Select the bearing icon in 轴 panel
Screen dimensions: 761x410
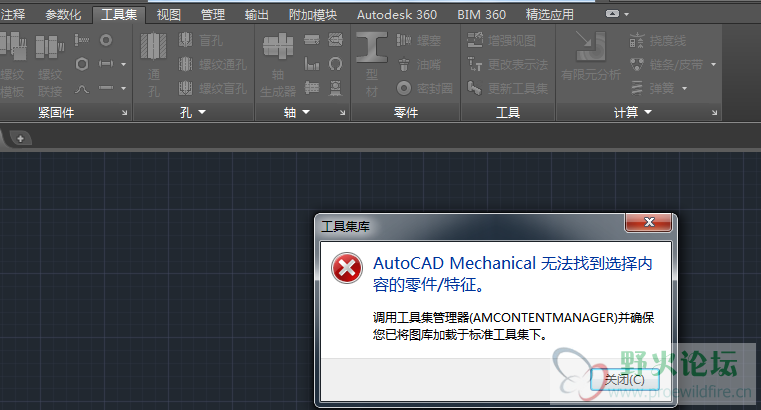(x=335, y=88)
